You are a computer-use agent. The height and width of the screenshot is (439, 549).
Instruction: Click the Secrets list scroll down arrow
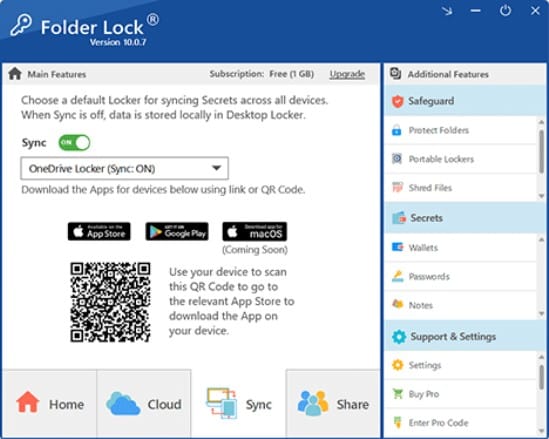pyautogui.click(x=541, y=314)
